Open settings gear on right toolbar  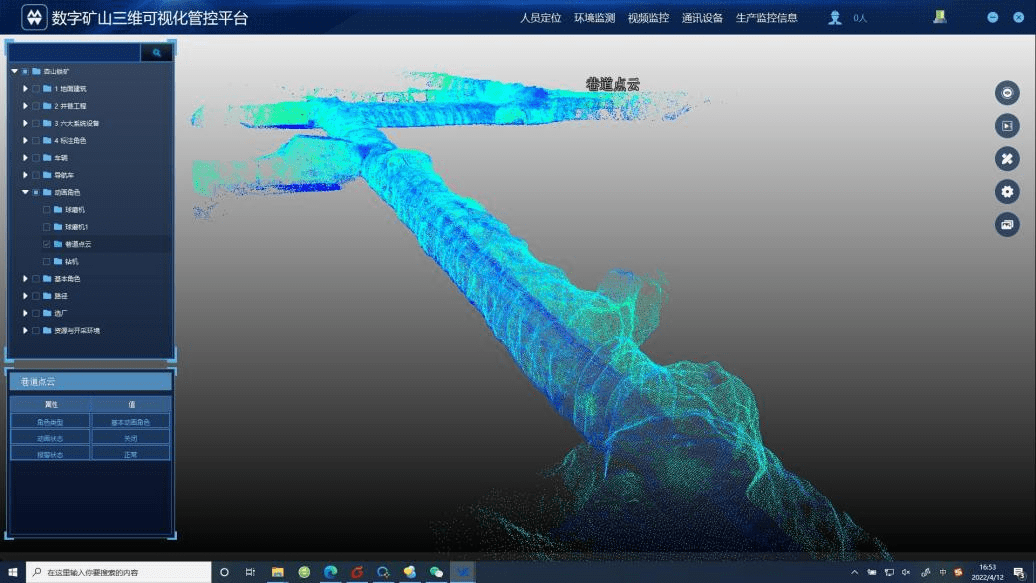click(x=1007, y=191)
